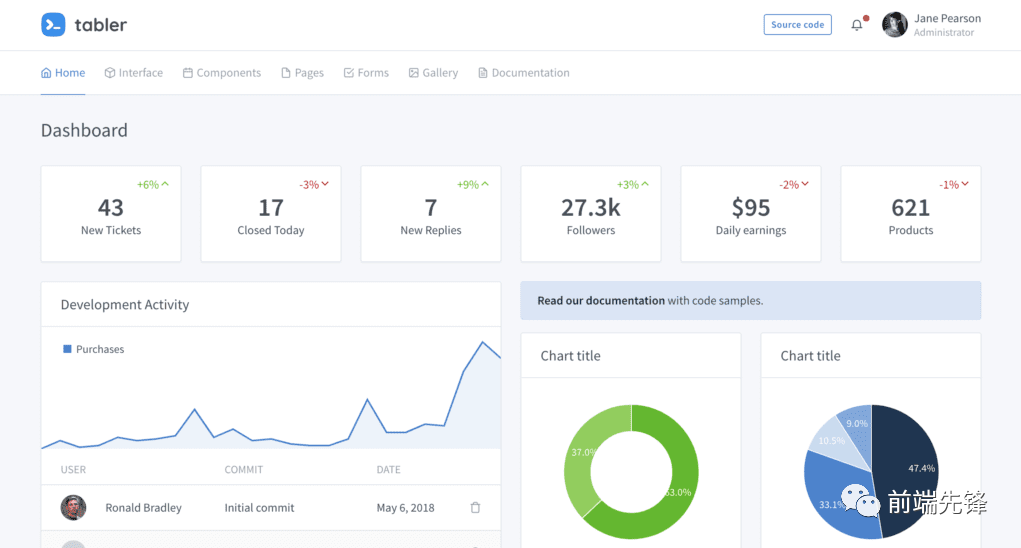
Task: Toggle the Purchases legend swatch
Action: click(x=67, y=349)
